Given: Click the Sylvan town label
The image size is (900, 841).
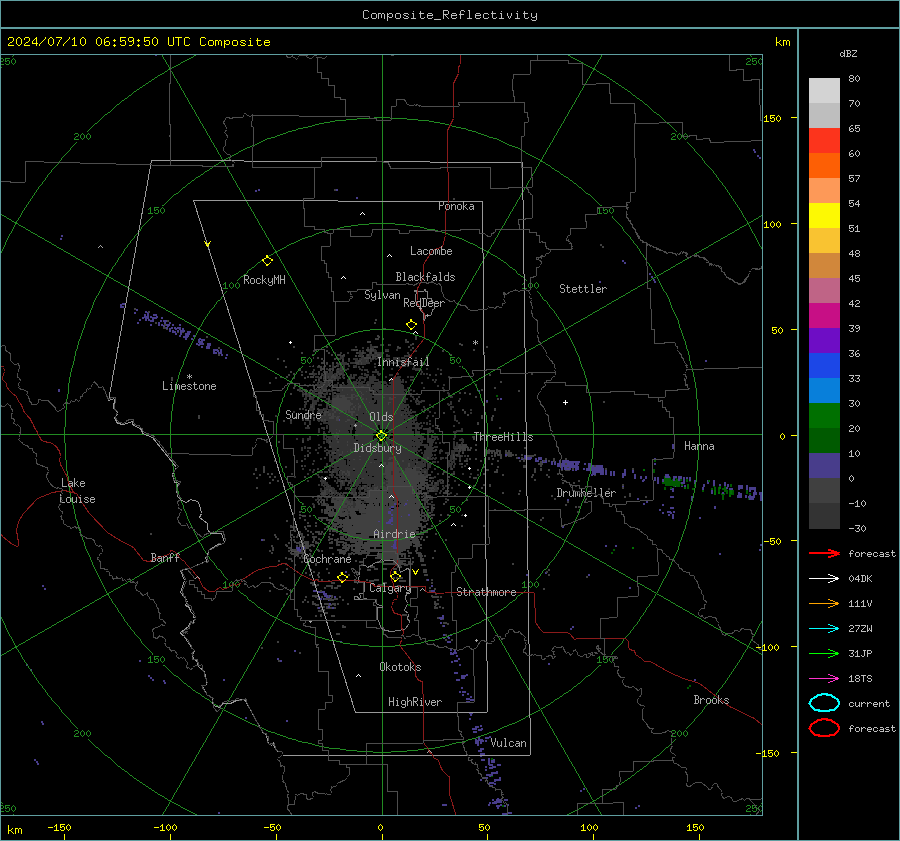Looking at the screenshot, I should (382, 295).
